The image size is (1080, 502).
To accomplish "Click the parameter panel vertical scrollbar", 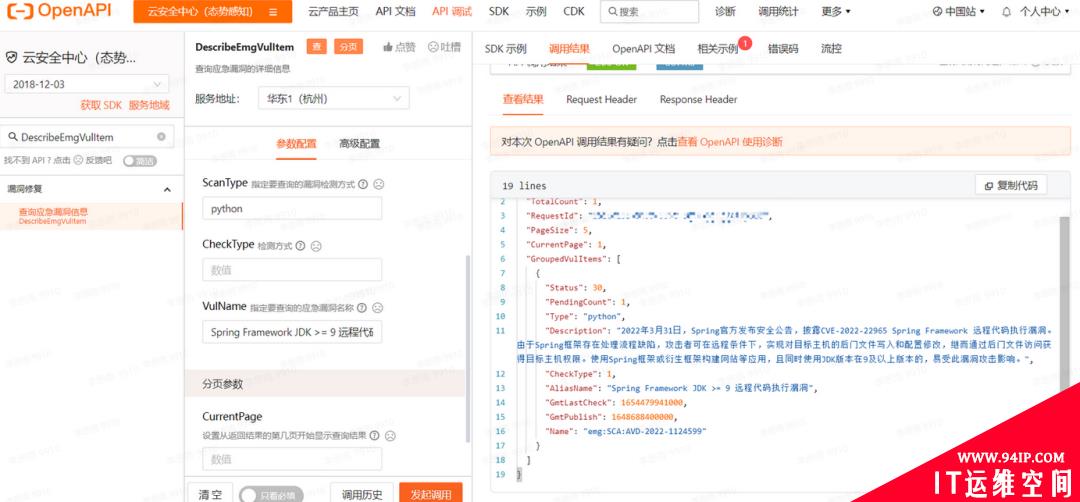I will pyautogui.click(x=468, y=348).
